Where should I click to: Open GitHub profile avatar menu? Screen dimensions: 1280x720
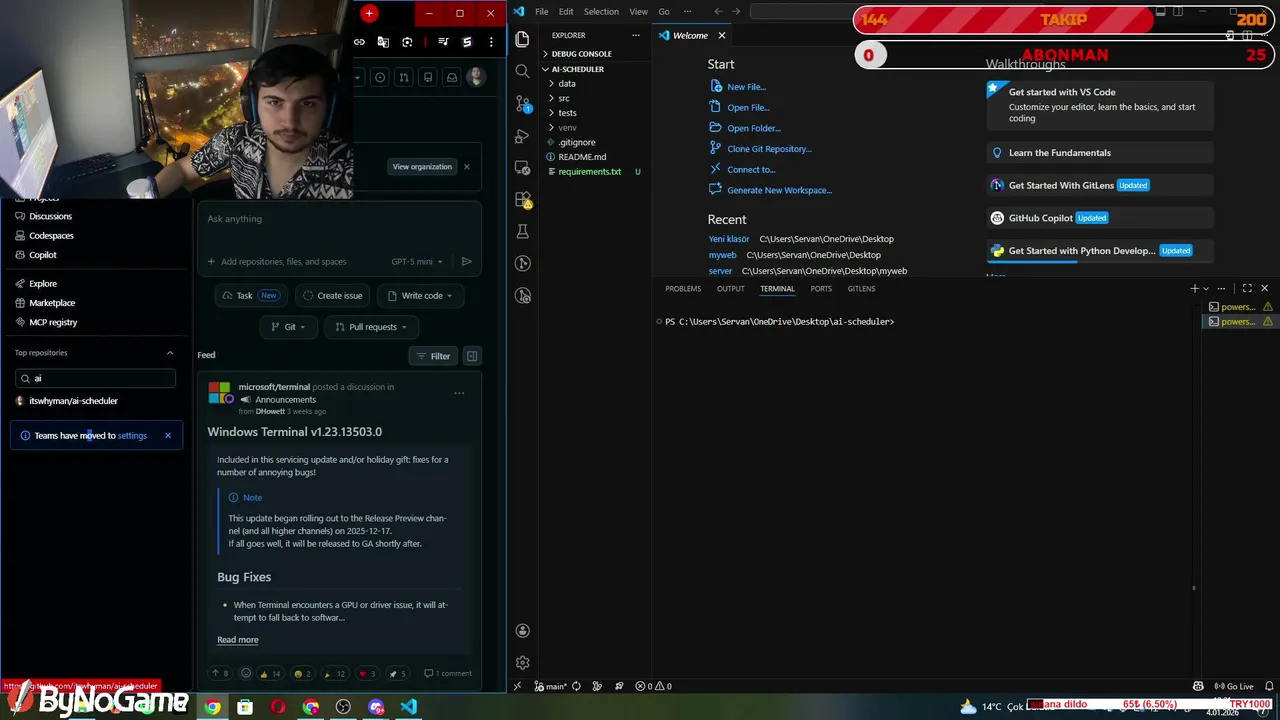pos(476,77)
